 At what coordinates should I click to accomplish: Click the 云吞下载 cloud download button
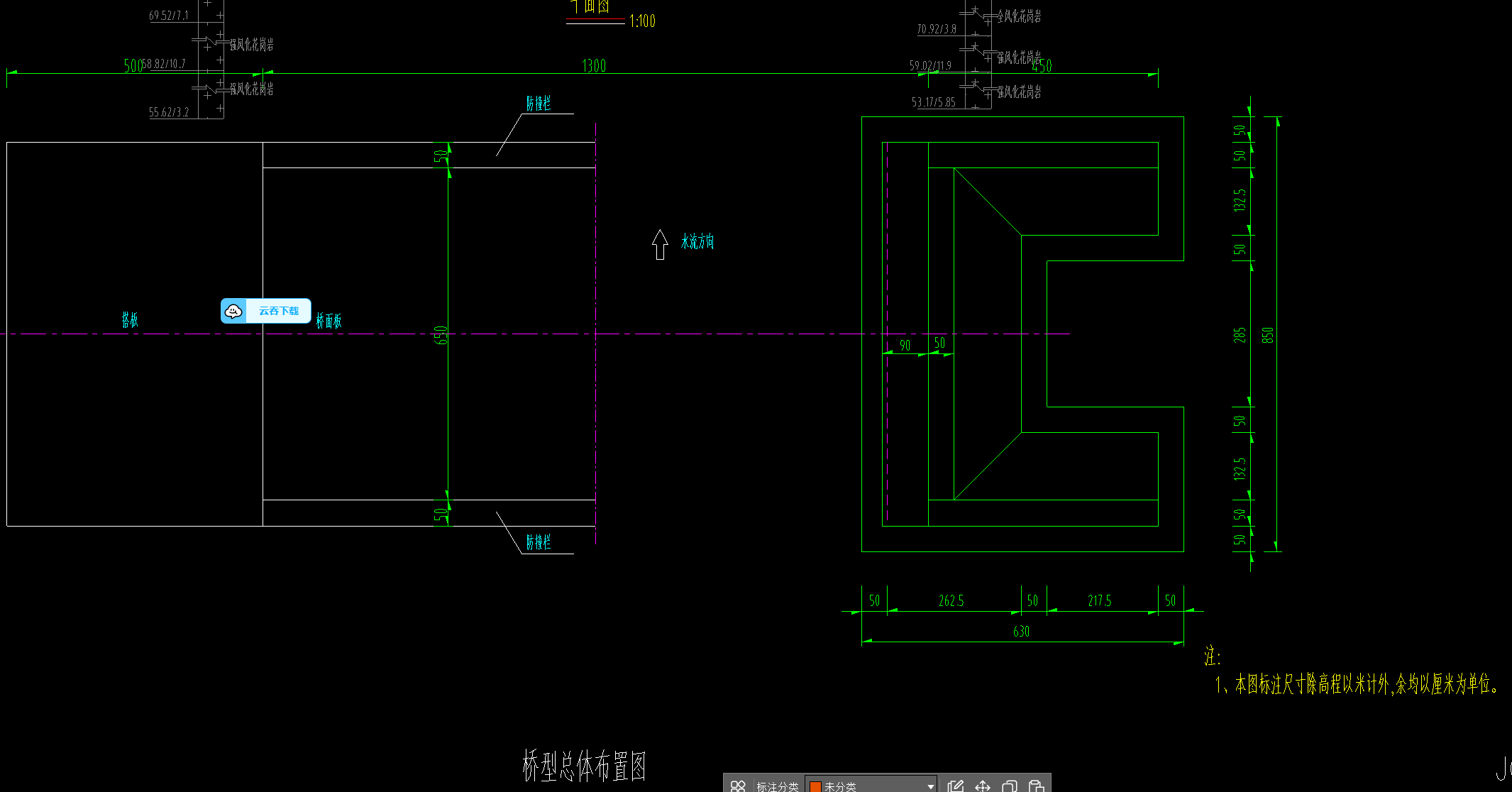266,311
